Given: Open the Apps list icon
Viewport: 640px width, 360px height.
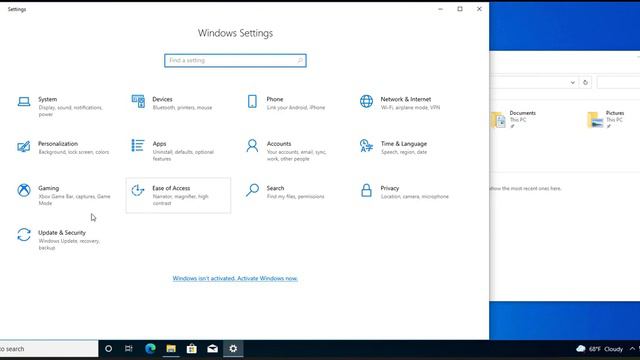Looking at the screenshot, I should click(138, 145).
